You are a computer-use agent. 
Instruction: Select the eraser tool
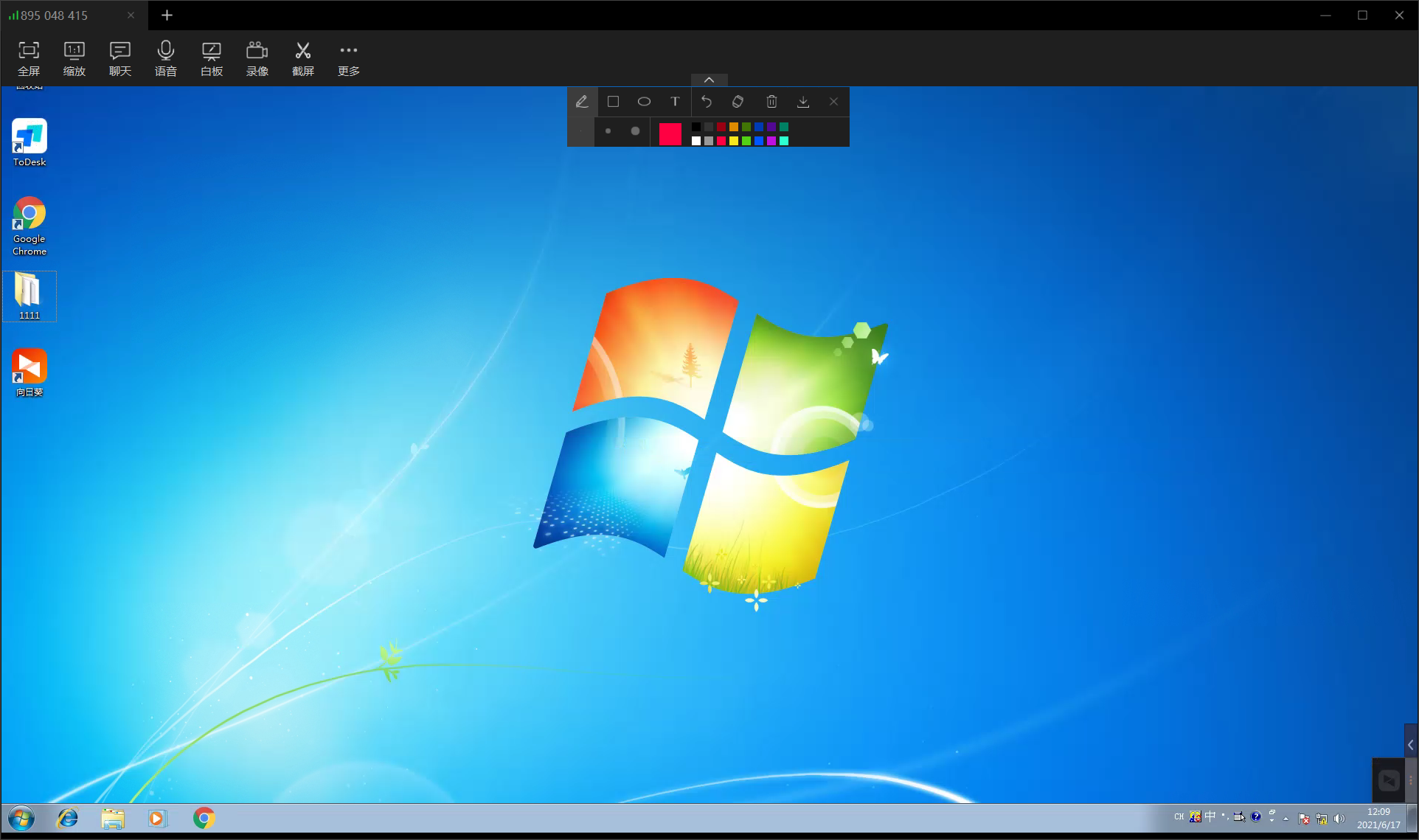[738, 102]
